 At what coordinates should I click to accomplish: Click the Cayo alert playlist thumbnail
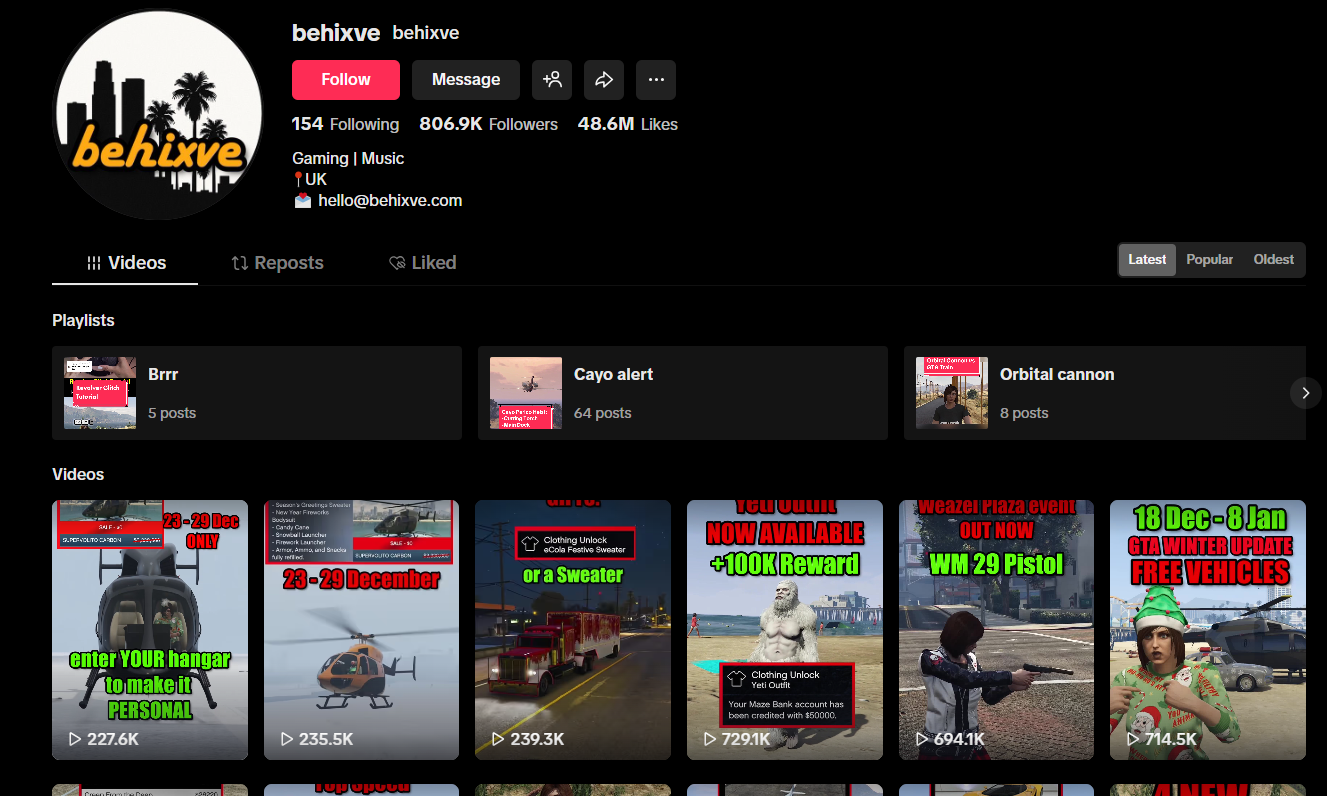(x=526, y=393)
